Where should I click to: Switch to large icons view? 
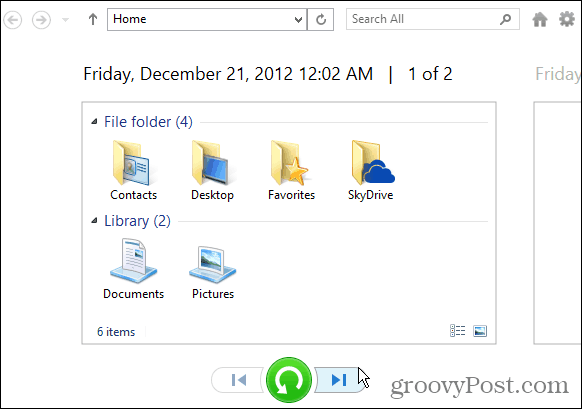click(480, 330)
